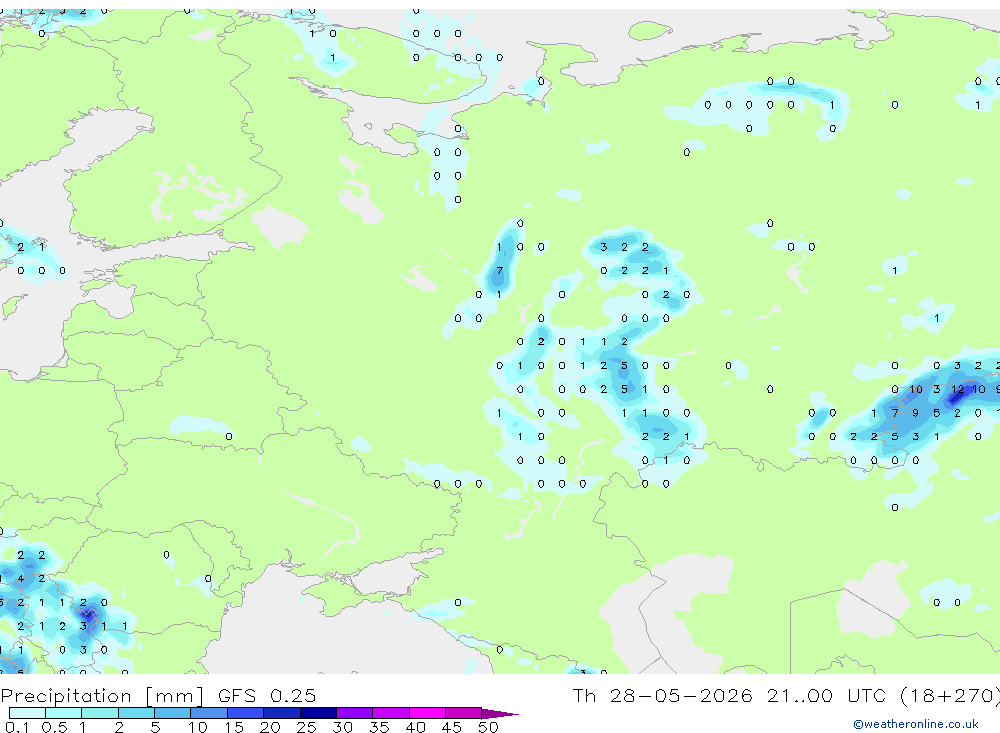Image resolution: width=1000 pixels, height=733 pixels.
Task: Click the 35–40 mm violet legend swatch
Action: pyautogui.click(x=391, y=713)
